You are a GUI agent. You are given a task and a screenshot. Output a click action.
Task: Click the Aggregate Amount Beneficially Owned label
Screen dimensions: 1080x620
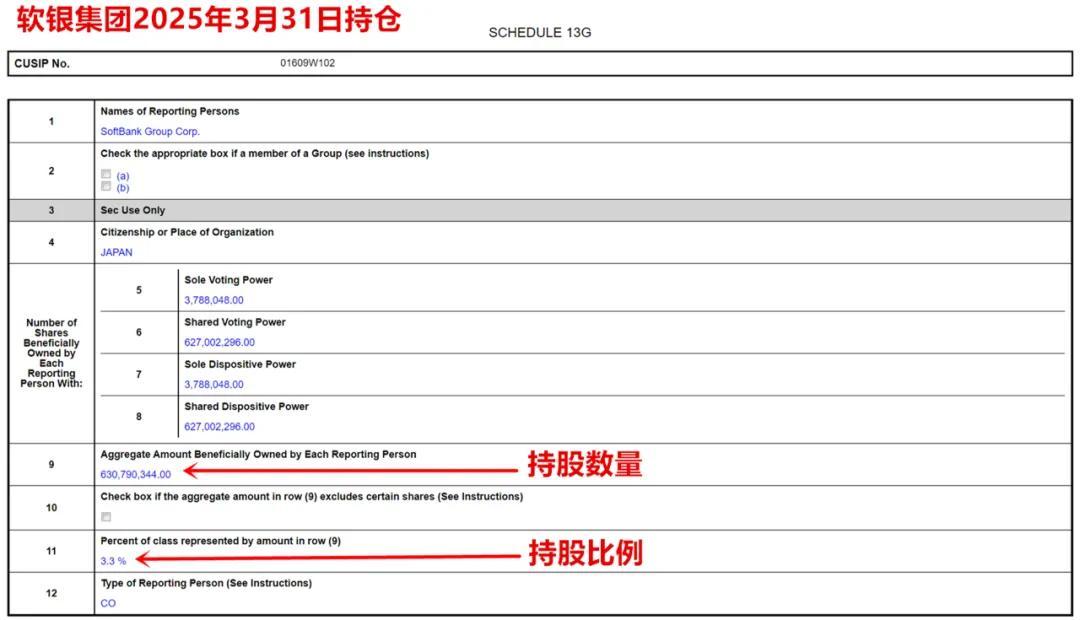pyautogui.click(x=258, y=454)
